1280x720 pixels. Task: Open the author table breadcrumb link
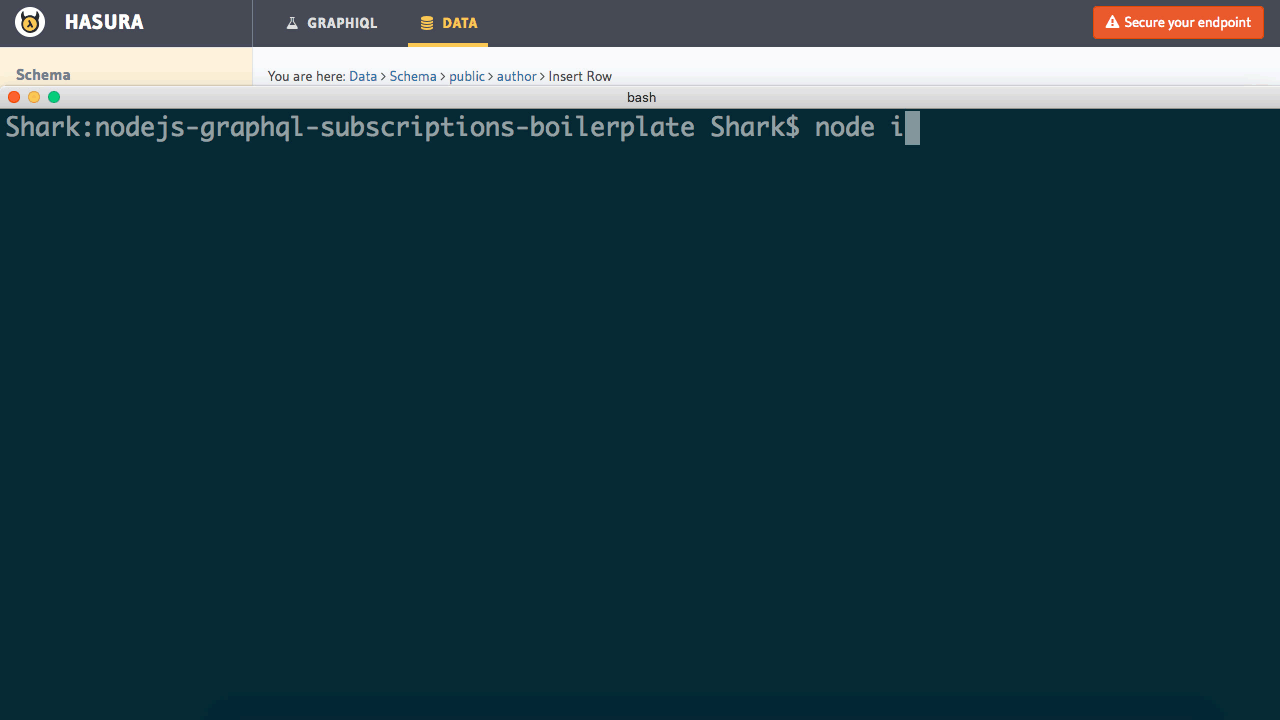coord(517,76)
